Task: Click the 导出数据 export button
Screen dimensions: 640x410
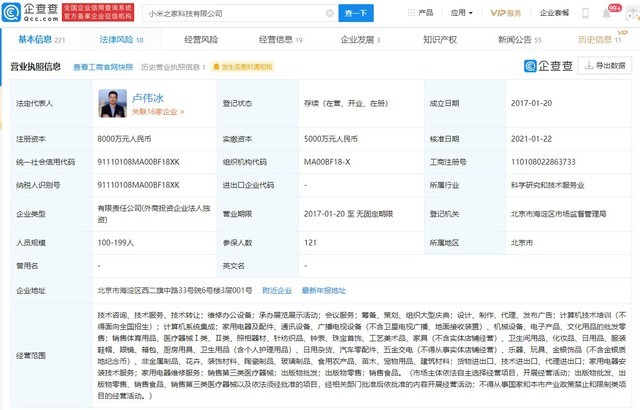Action: point(604,66)
